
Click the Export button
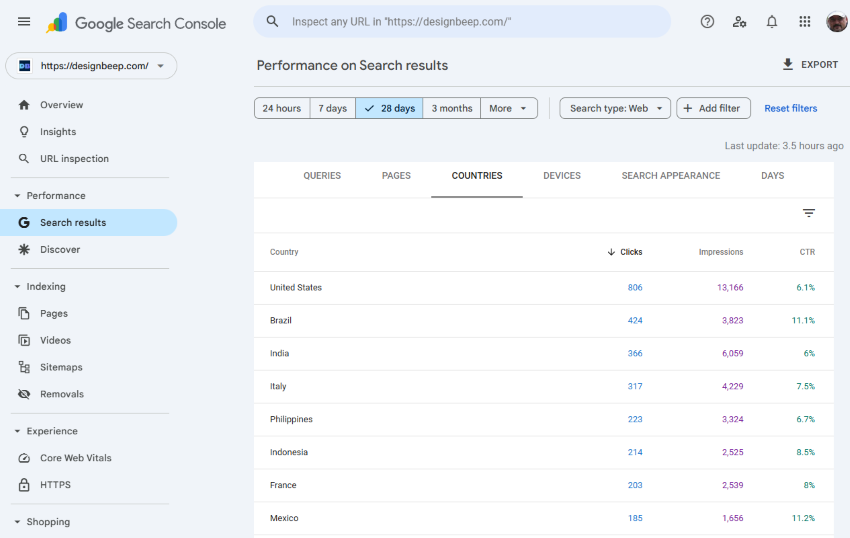coord(810,65)
